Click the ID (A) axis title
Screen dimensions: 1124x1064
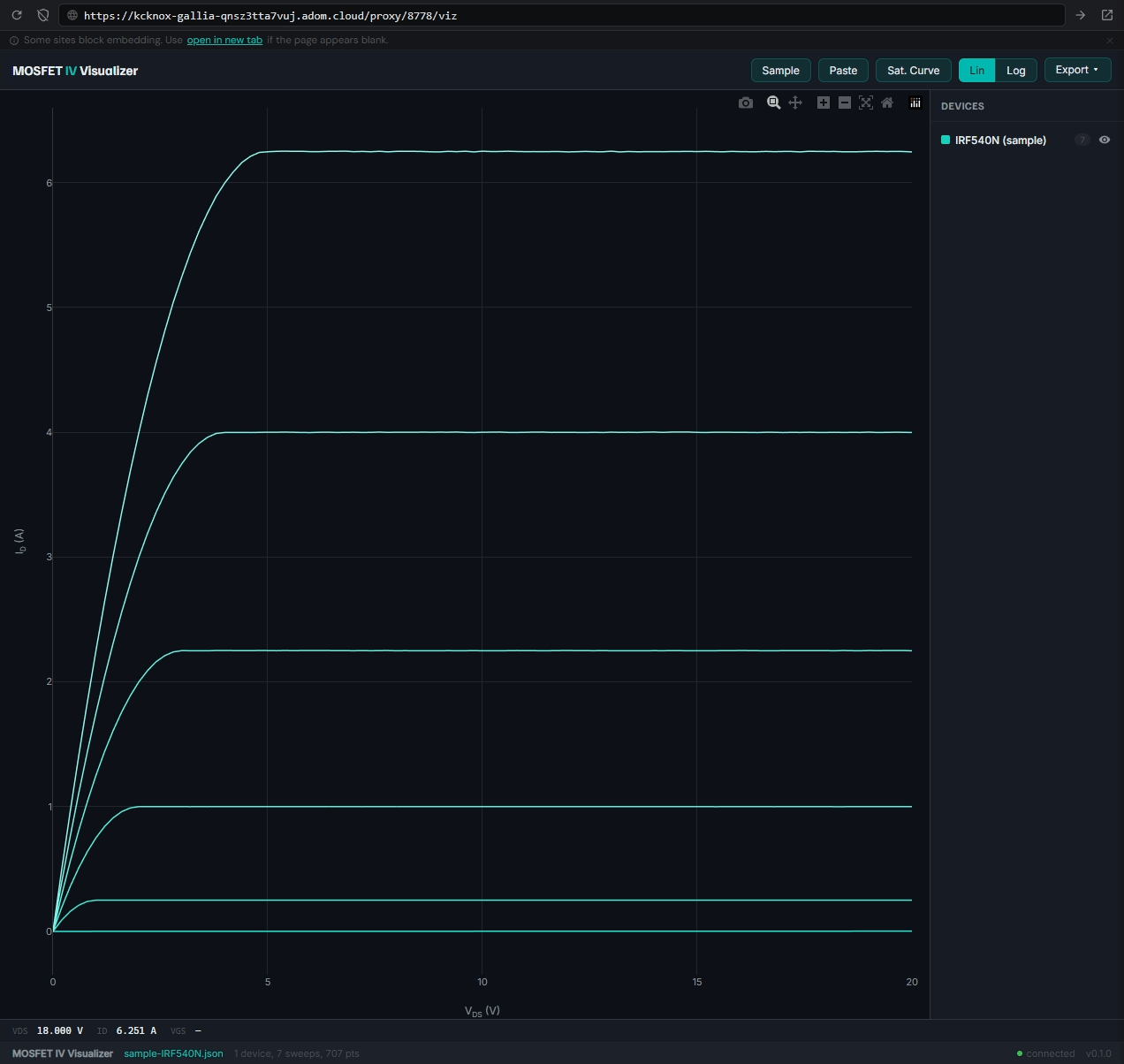point(19,542)
